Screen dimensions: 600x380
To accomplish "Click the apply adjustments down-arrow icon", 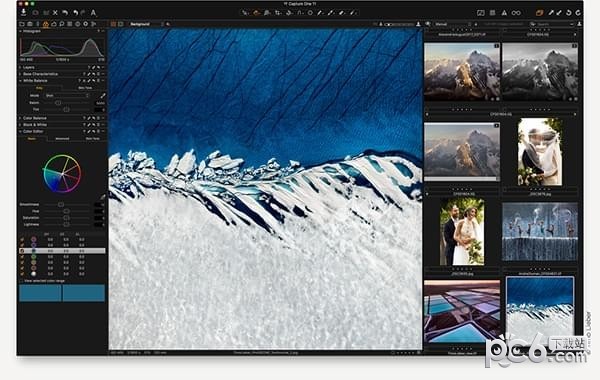I will [x=559, y=13].
